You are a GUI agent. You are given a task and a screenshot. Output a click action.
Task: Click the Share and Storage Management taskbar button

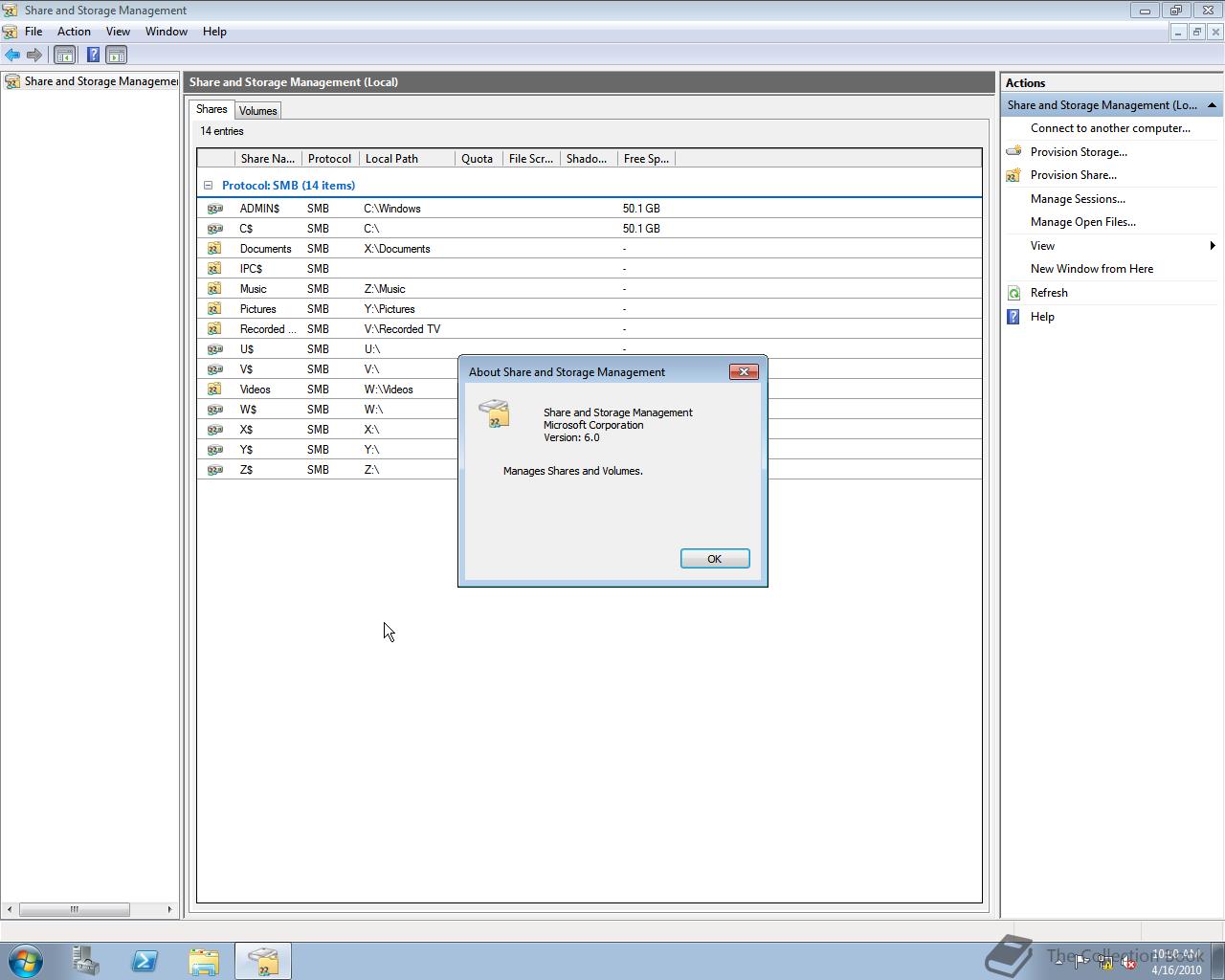(263, 961)
